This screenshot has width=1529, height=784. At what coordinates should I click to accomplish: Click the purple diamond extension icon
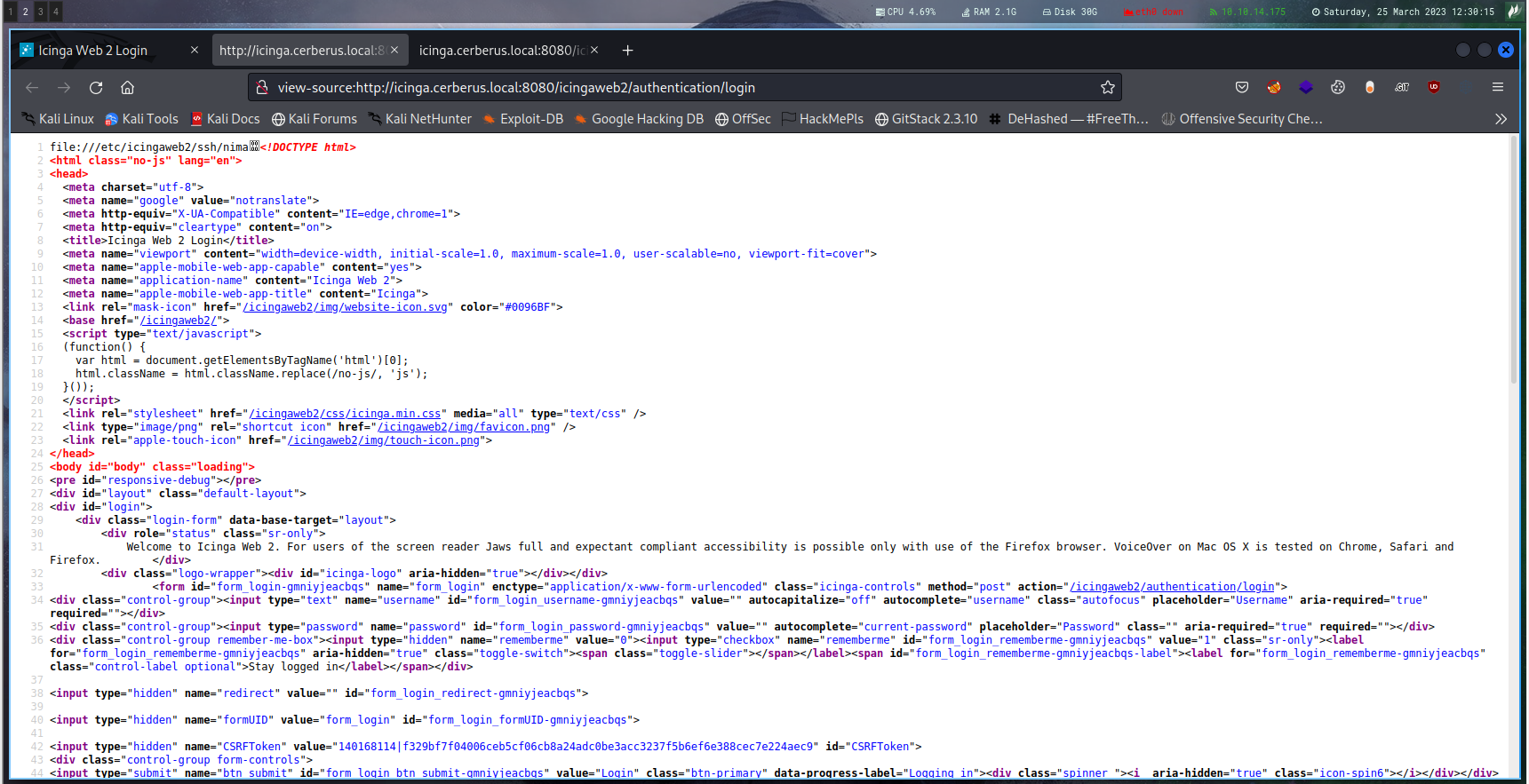[x=1306, y=87]
